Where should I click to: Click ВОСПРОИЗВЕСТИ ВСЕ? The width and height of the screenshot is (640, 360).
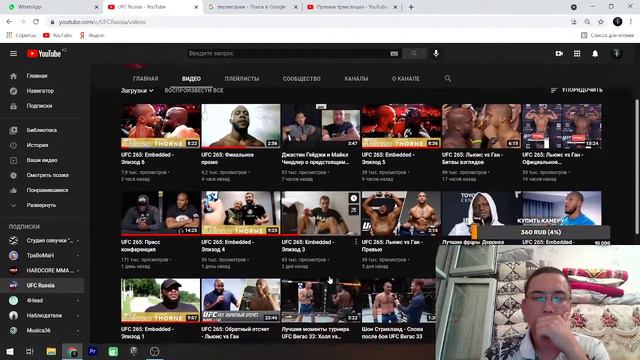point(194,90)
